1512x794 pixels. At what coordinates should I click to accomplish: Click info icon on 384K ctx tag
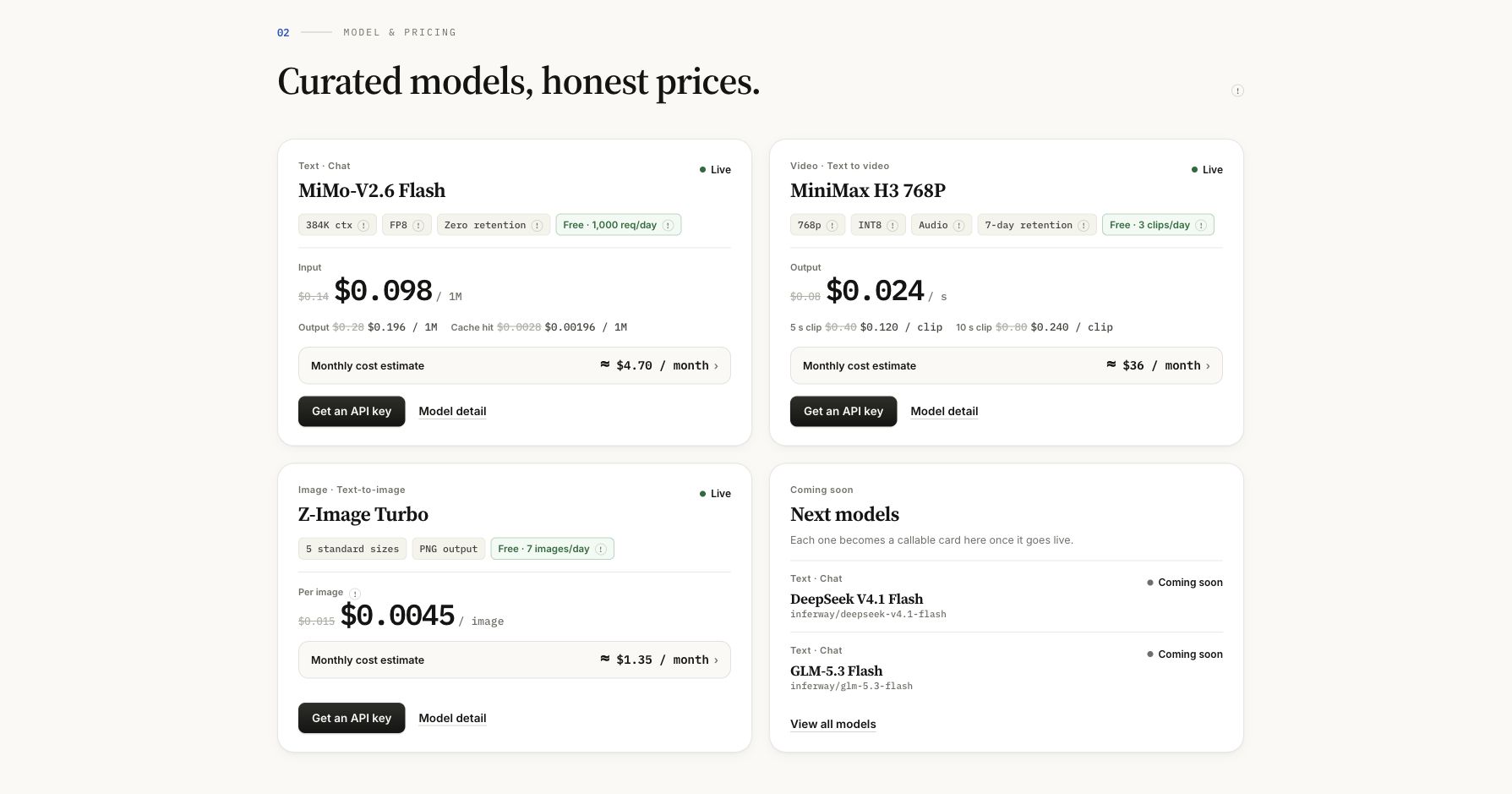363,226
